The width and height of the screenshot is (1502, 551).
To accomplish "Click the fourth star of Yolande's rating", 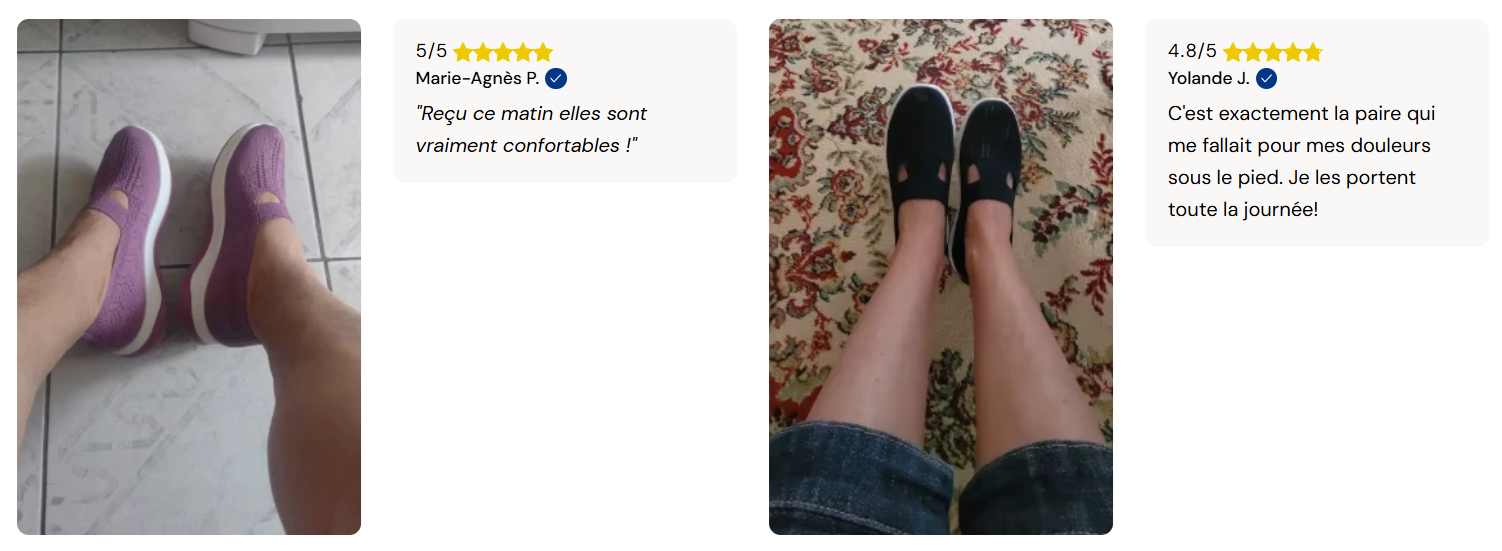I will (1293, 52).
